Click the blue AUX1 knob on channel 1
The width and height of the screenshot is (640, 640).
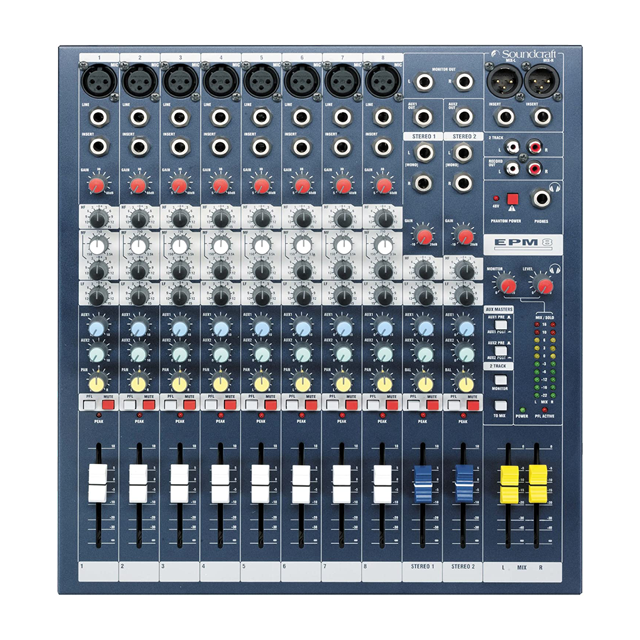tap(98, 328)
